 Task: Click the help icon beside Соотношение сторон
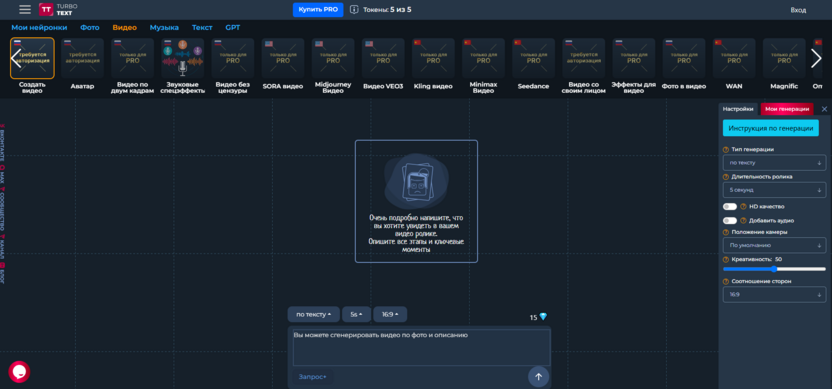pyautogui.click(x=726, y=281)
